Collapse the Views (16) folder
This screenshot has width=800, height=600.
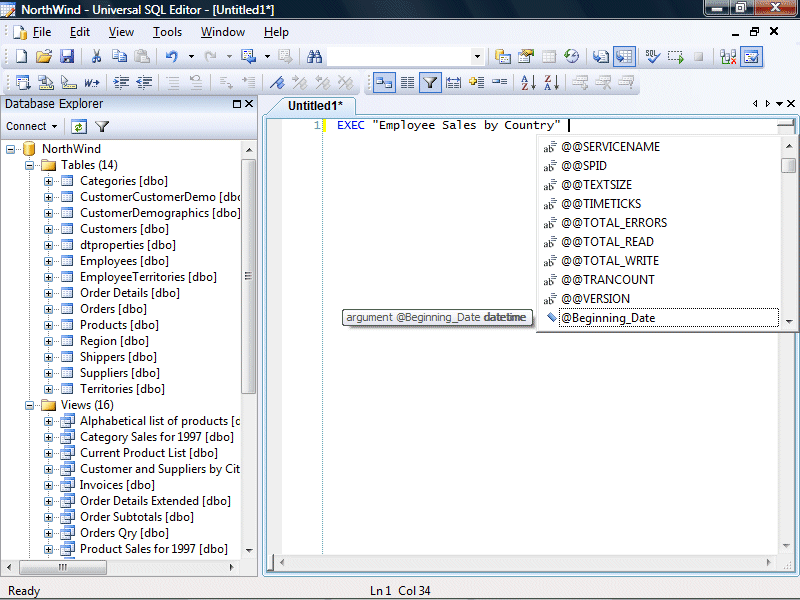pos(30,405)
